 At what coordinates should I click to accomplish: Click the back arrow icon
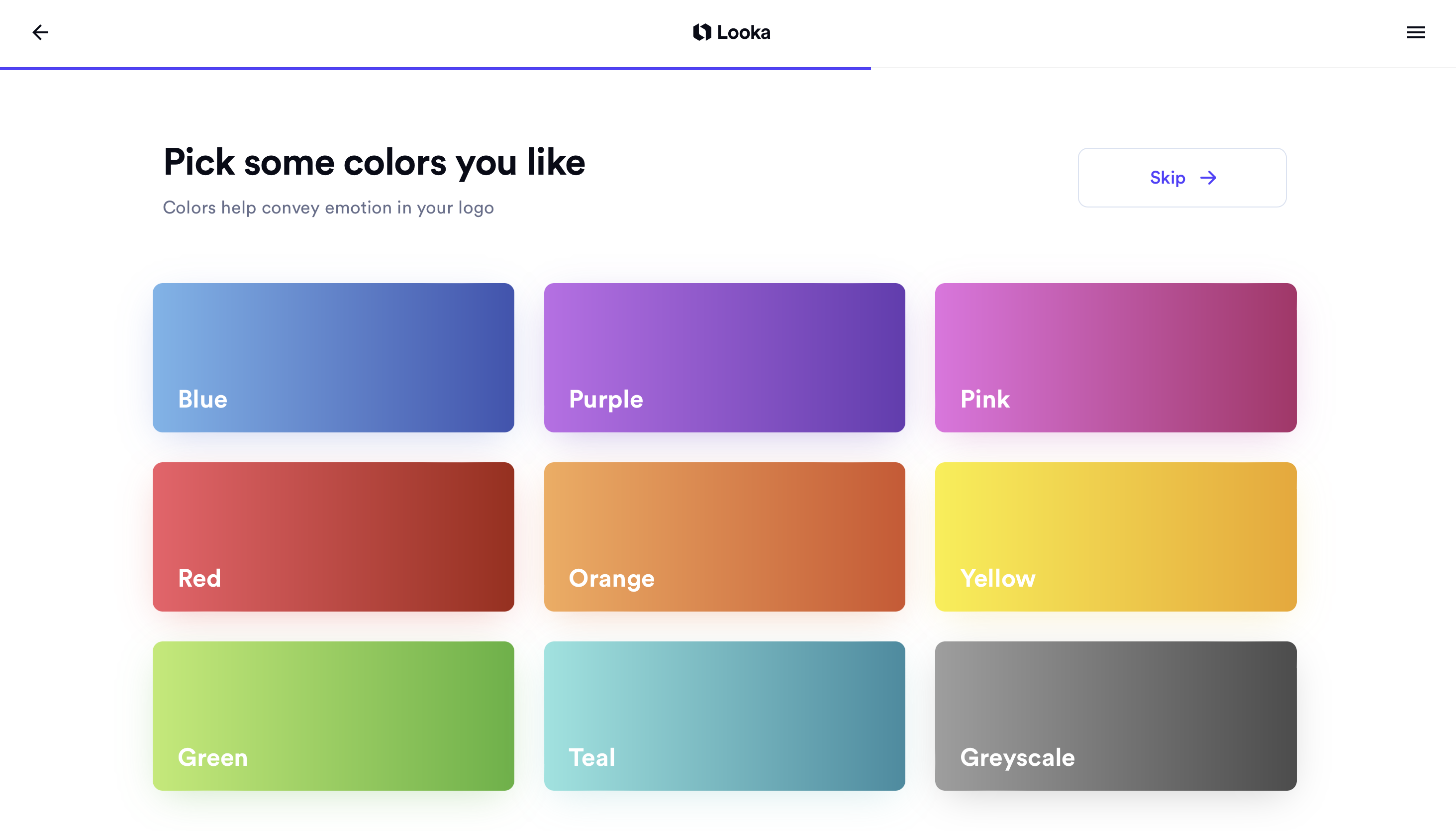click(40, 32)
